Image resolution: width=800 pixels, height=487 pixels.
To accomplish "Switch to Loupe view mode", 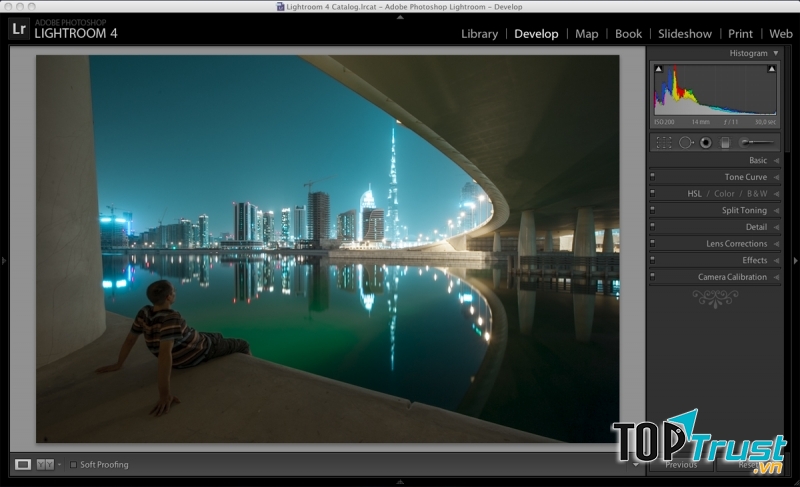I will 23,464.
